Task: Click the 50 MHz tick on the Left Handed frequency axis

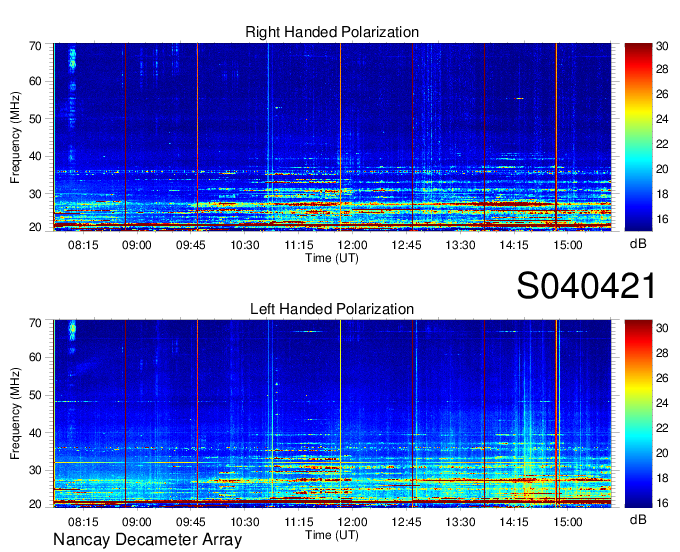Action: click(35, 395)
